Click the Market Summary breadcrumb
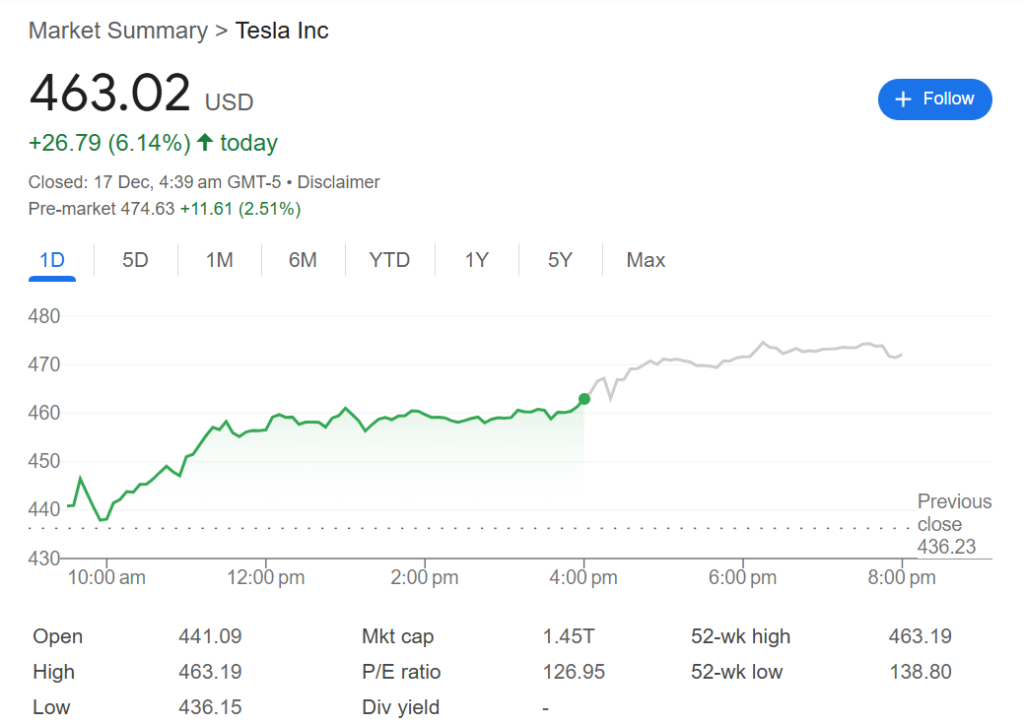 pos(118,31)
